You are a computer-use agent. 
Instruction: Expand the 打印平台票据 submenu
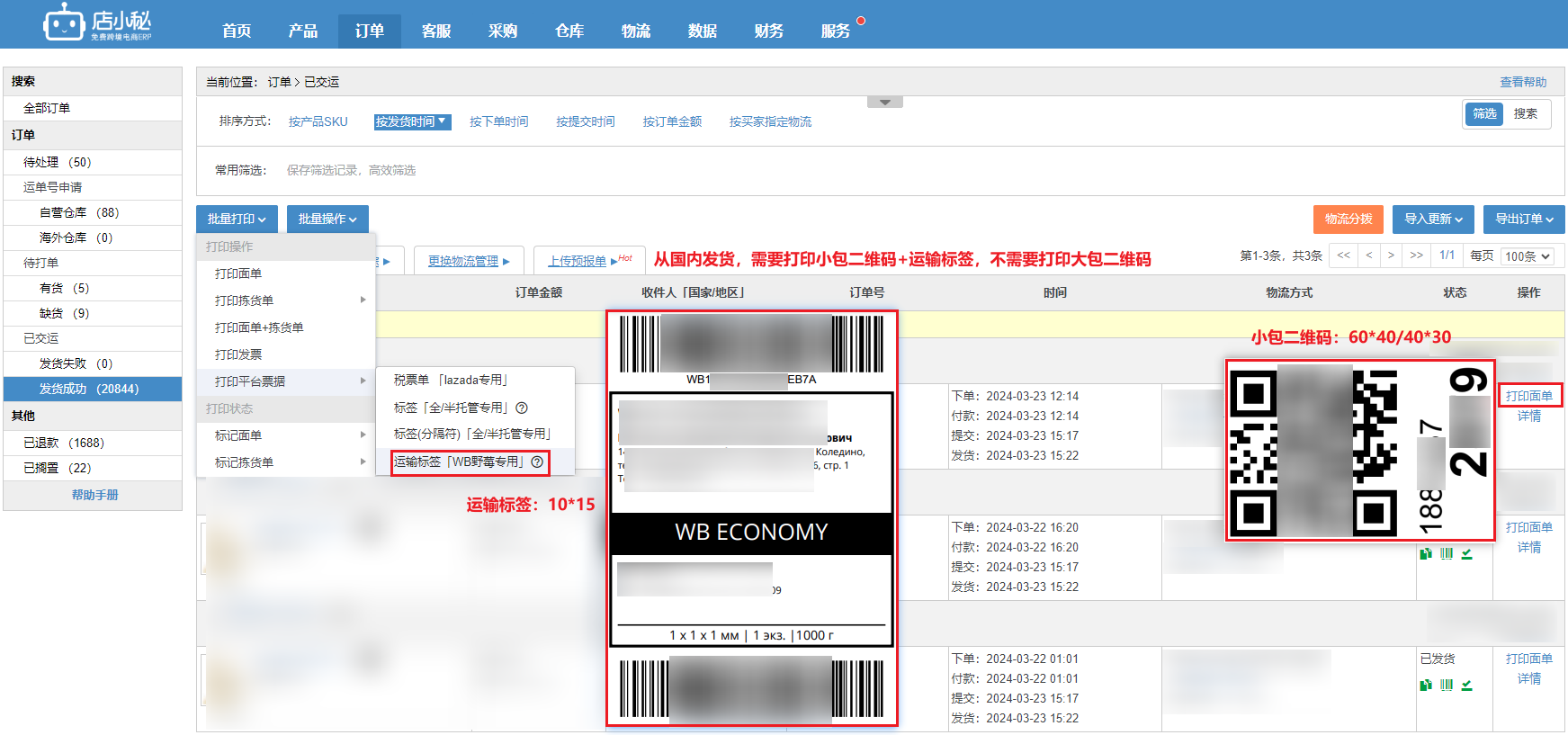286,381
